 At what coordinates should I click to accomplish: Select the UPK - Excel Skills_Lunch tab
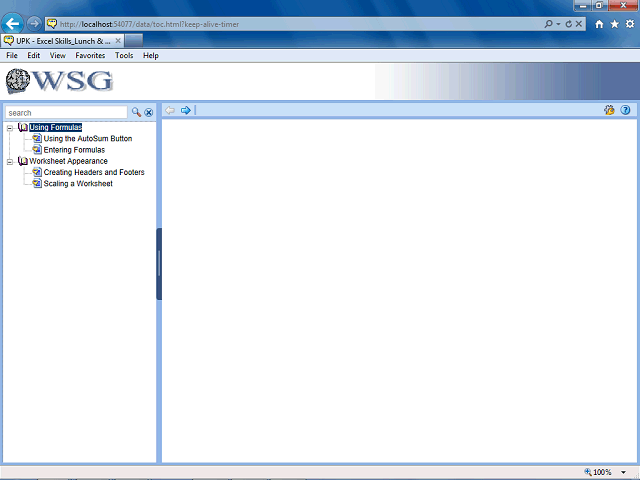pos(61,41)
